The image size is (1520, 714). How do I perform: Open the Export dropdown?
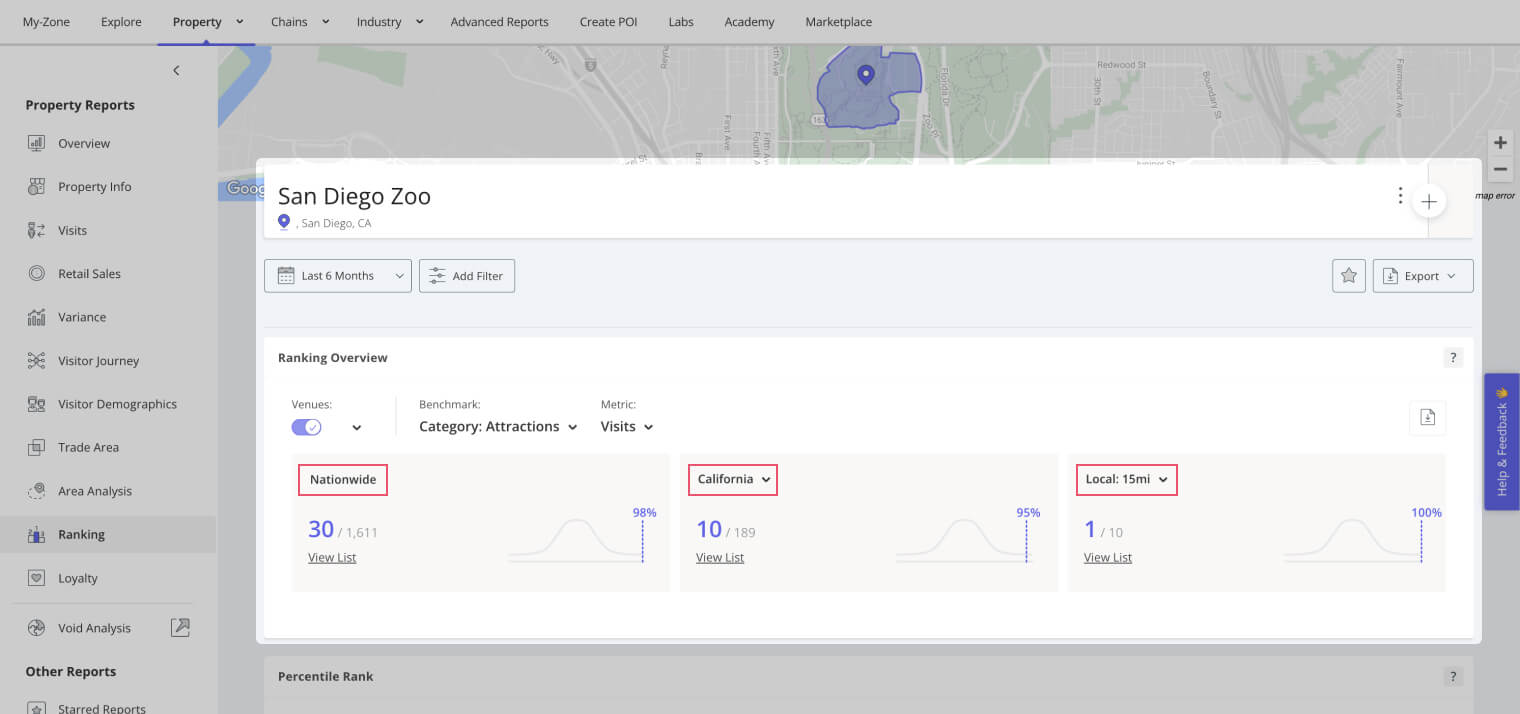pyautogui.click(x=1423, y=276)
